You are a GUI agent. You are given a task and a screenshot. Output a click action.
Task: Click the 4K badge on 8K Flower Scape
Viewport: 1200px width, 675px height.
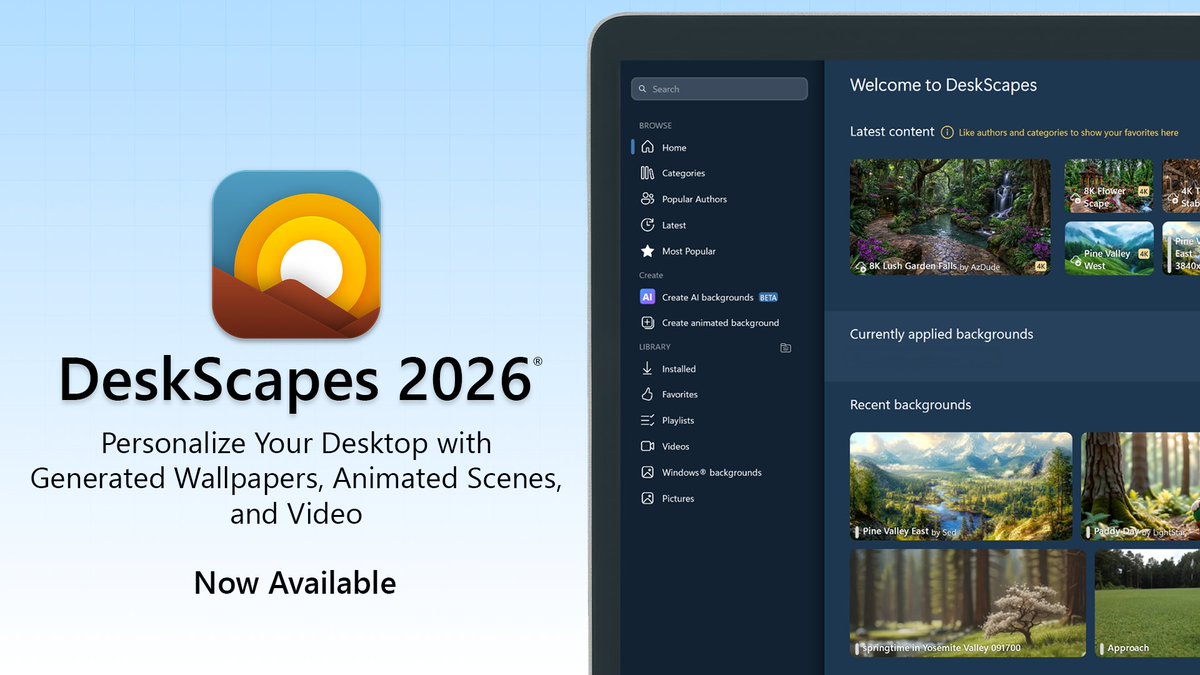click(1144, 191)
